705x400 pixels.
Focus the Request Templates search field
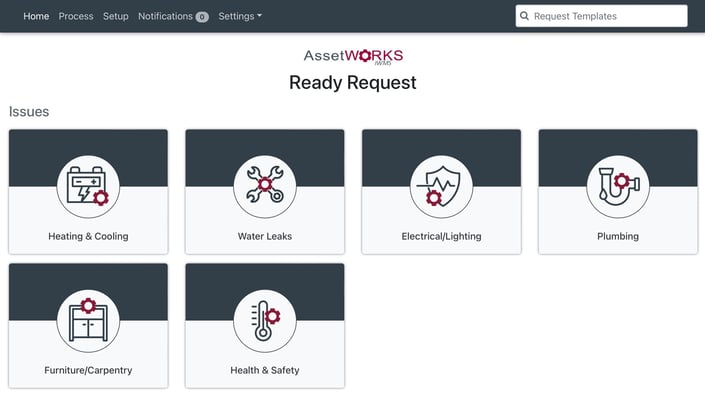[601, 16]
